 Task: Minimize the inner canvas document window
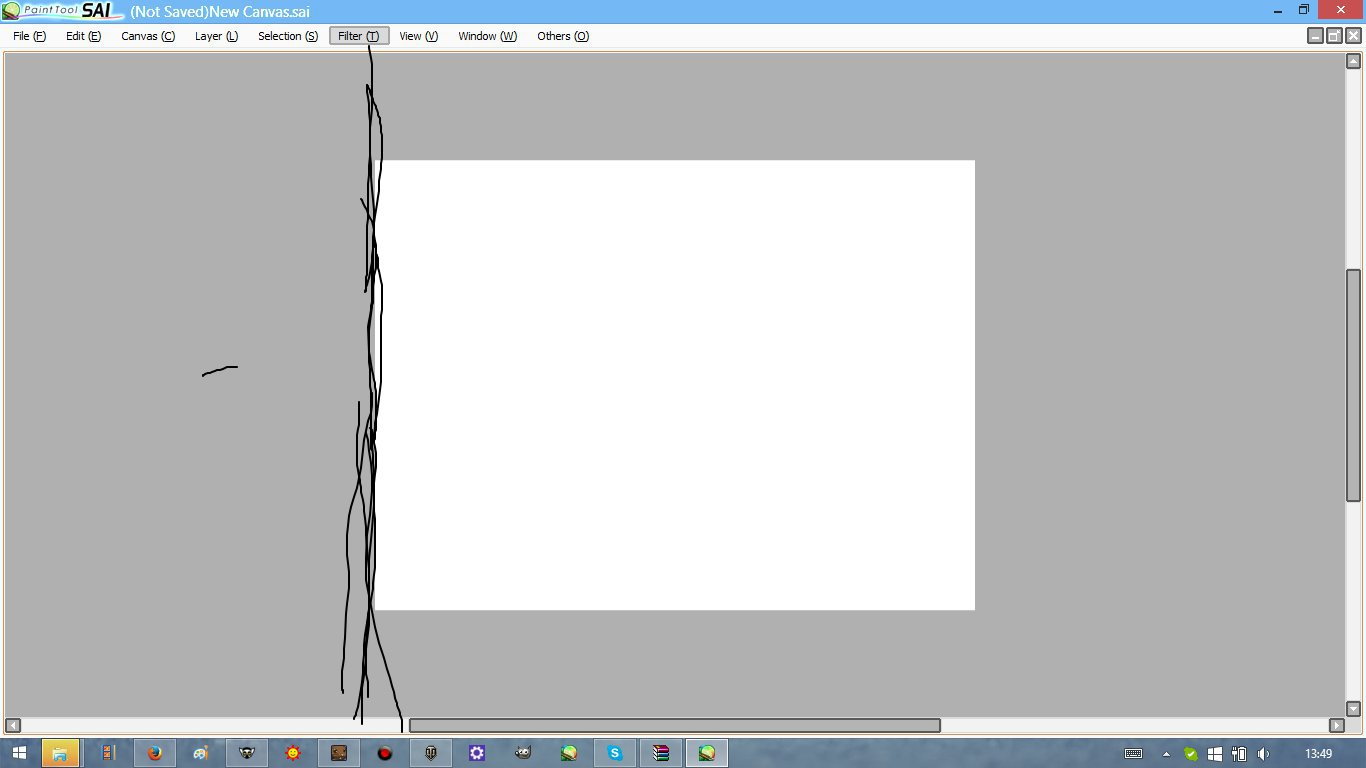point(1315,36)
